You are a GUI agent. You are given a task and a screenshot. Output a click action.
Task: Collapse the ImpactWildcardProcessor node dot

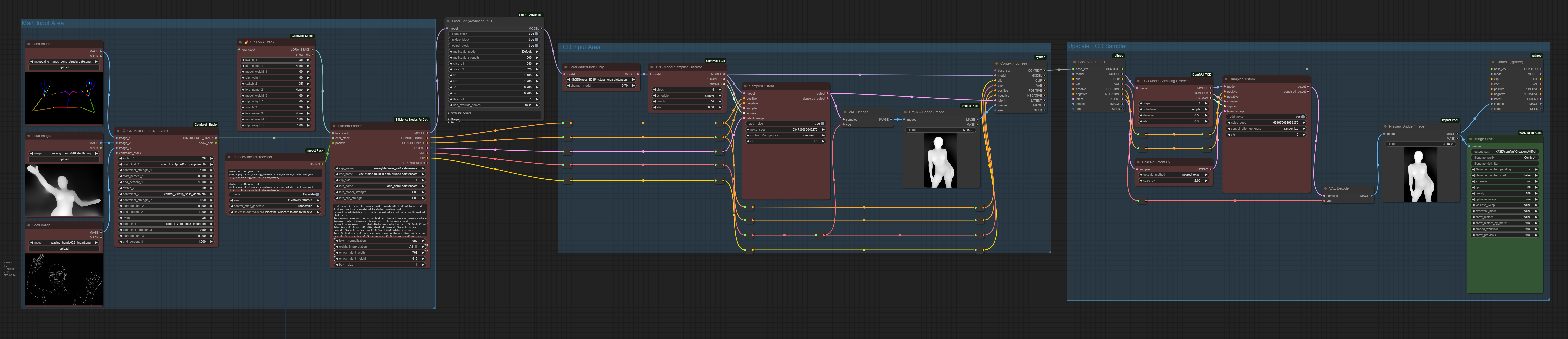pyautogui.click(x=229, y=157)
